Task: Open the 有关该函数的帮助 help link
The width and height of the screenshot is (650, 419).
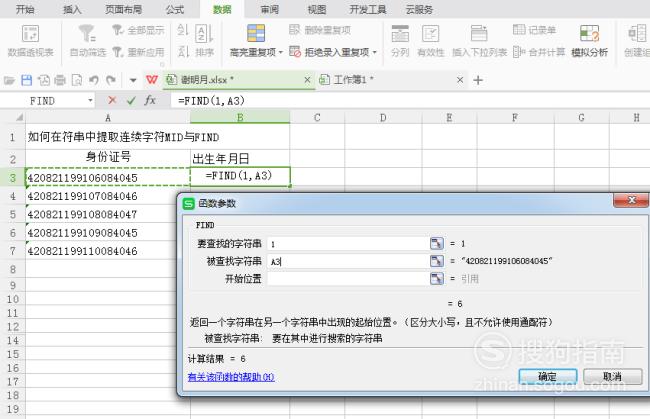Action: click(231, 377)
